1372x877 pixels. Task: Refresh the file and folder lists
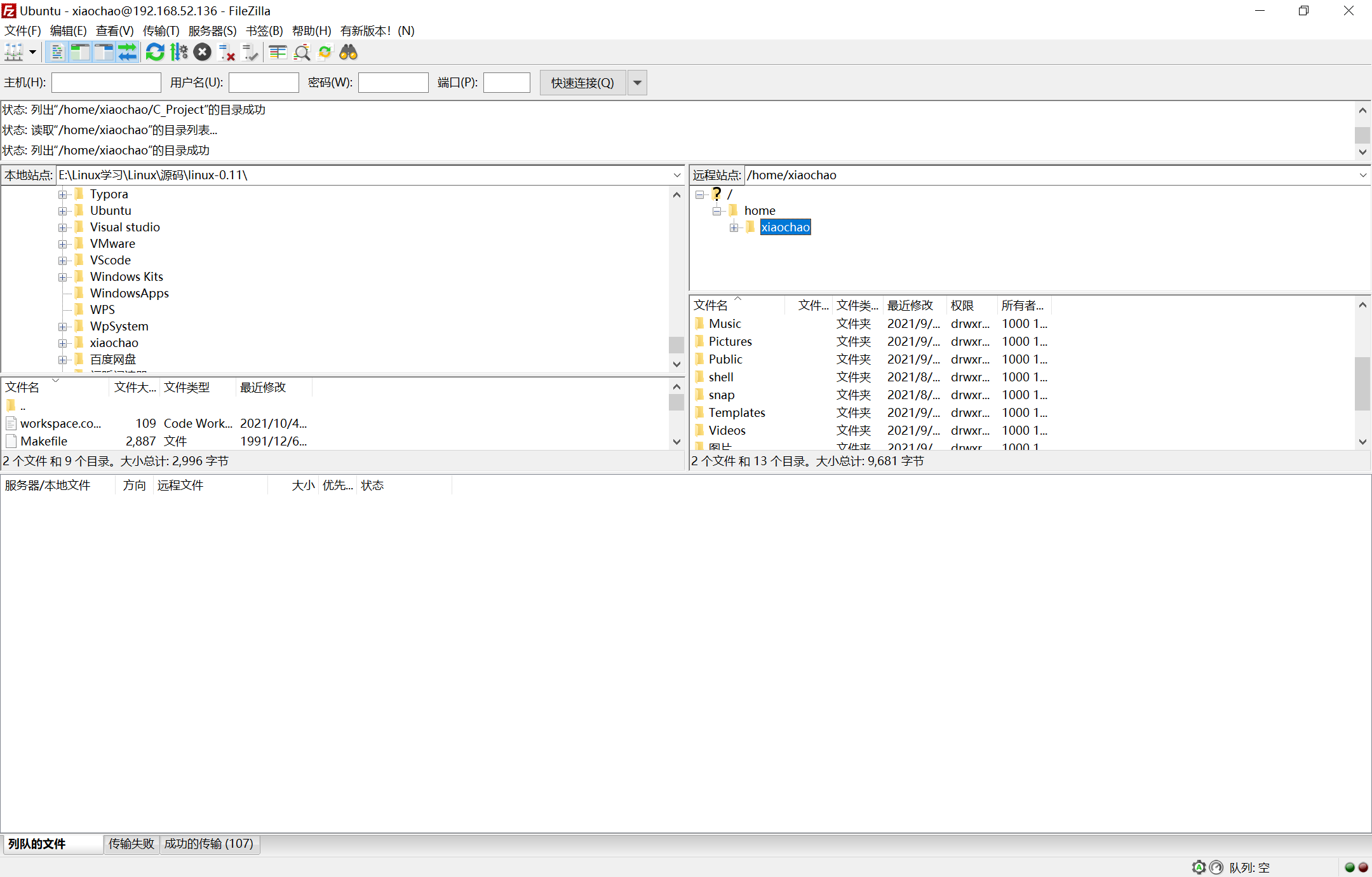155,52
